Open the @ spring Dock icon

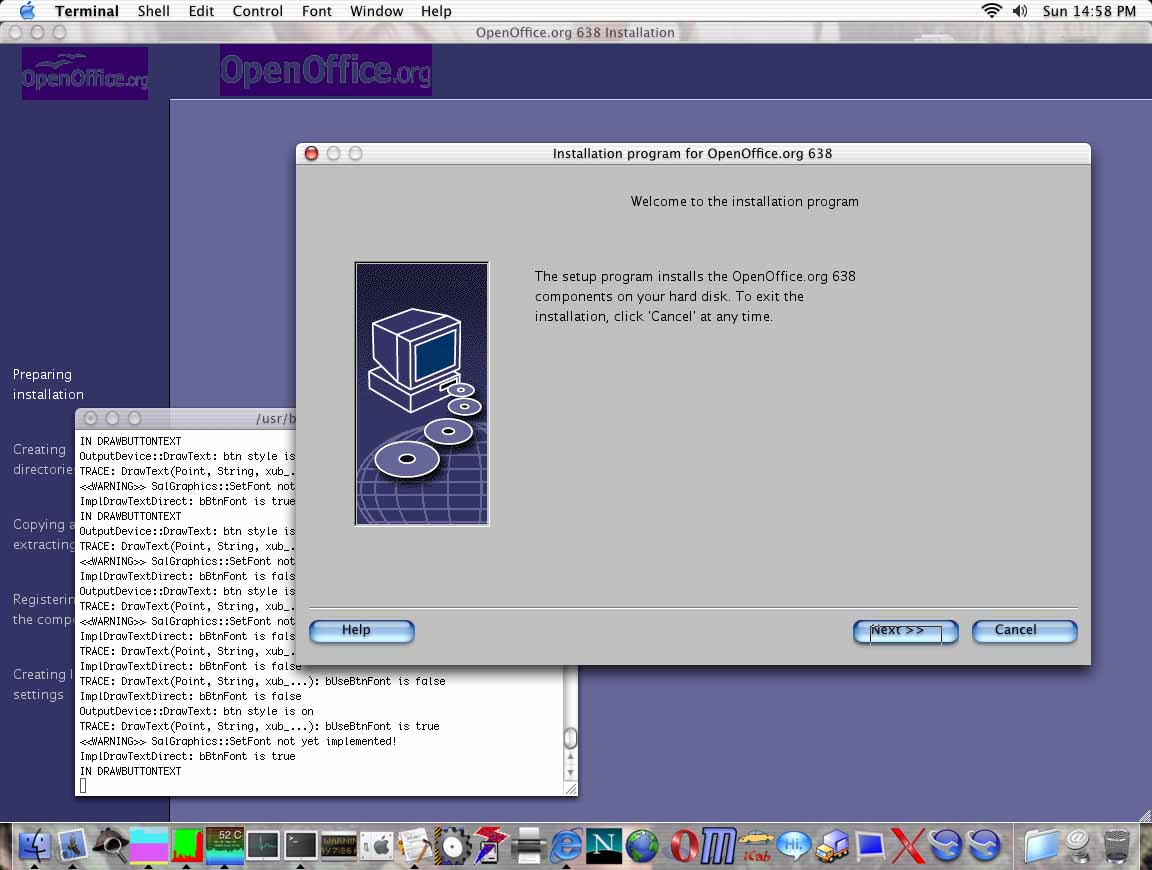click(1078, 845)
